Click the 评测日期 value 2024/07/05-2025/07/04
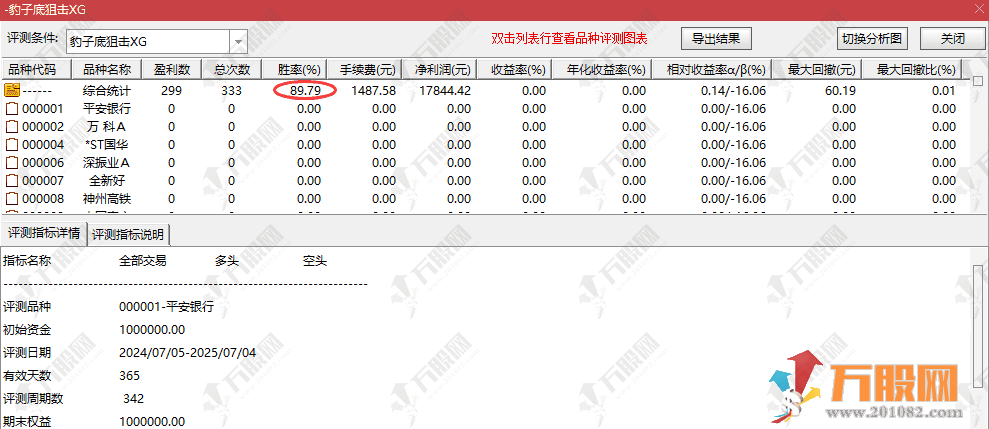 click(187, 353)
